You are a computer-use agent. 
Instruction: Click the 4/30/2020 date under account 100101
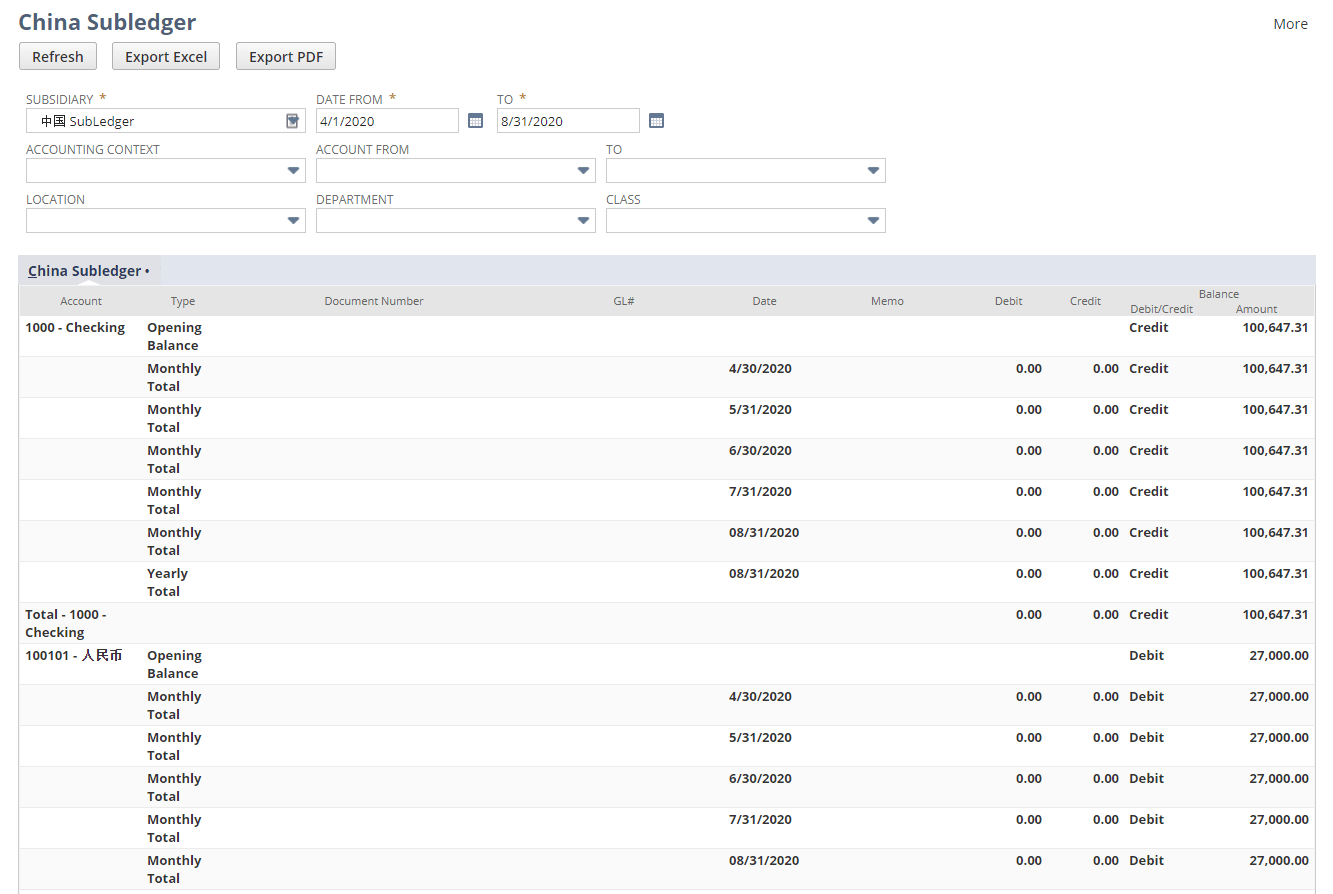pos(760,697)
